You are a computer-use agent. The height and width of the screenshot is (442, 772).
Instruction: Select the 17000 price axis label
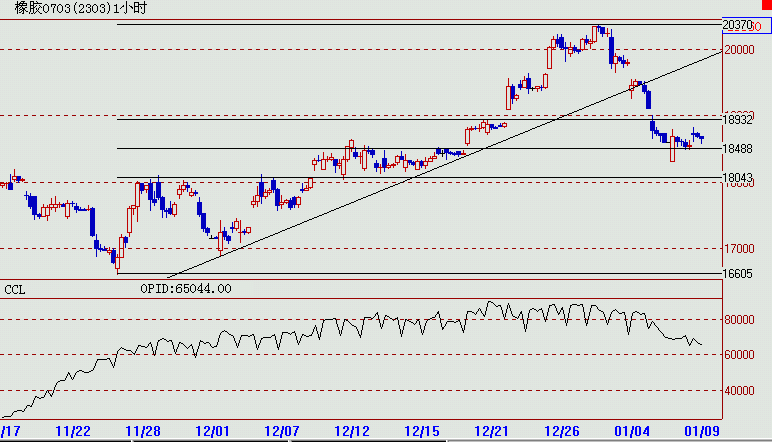click(x=738, y=248)
